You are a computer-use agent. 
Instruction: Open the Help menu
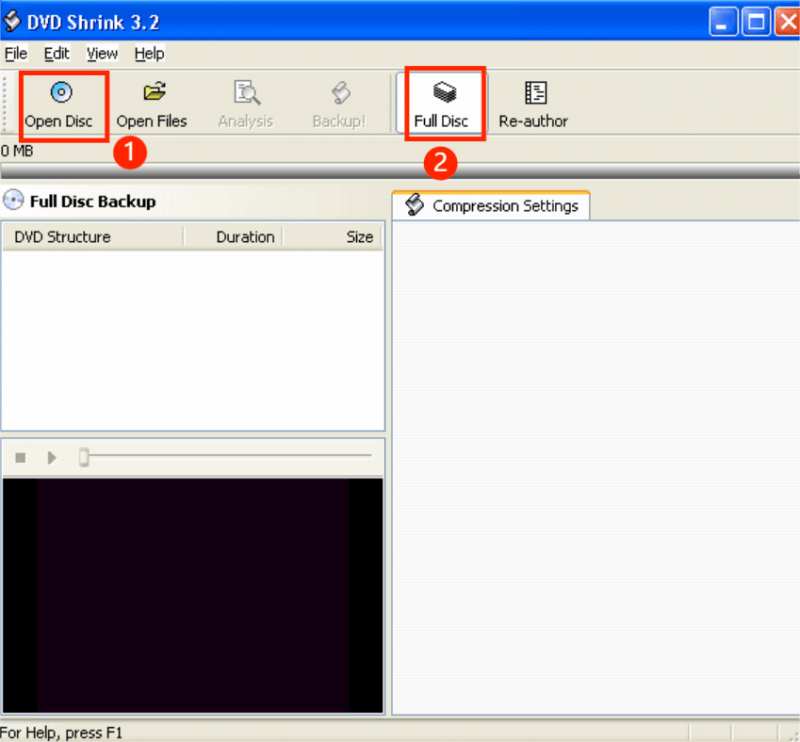tap(149, 53)
